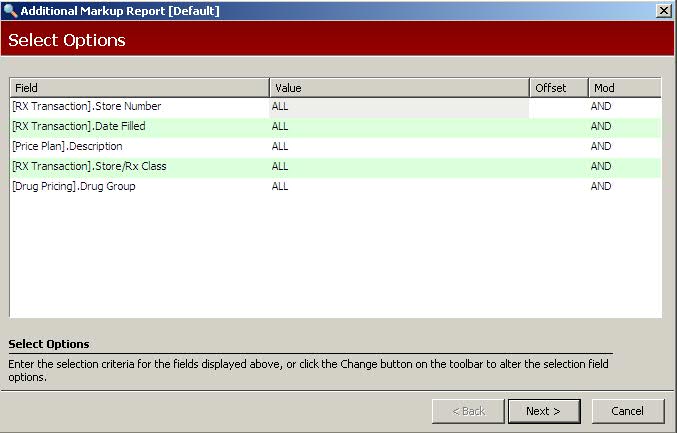Click Offset cell for Store Number
The width and height of the screenshot is (677, 433).
click(558, 106)
